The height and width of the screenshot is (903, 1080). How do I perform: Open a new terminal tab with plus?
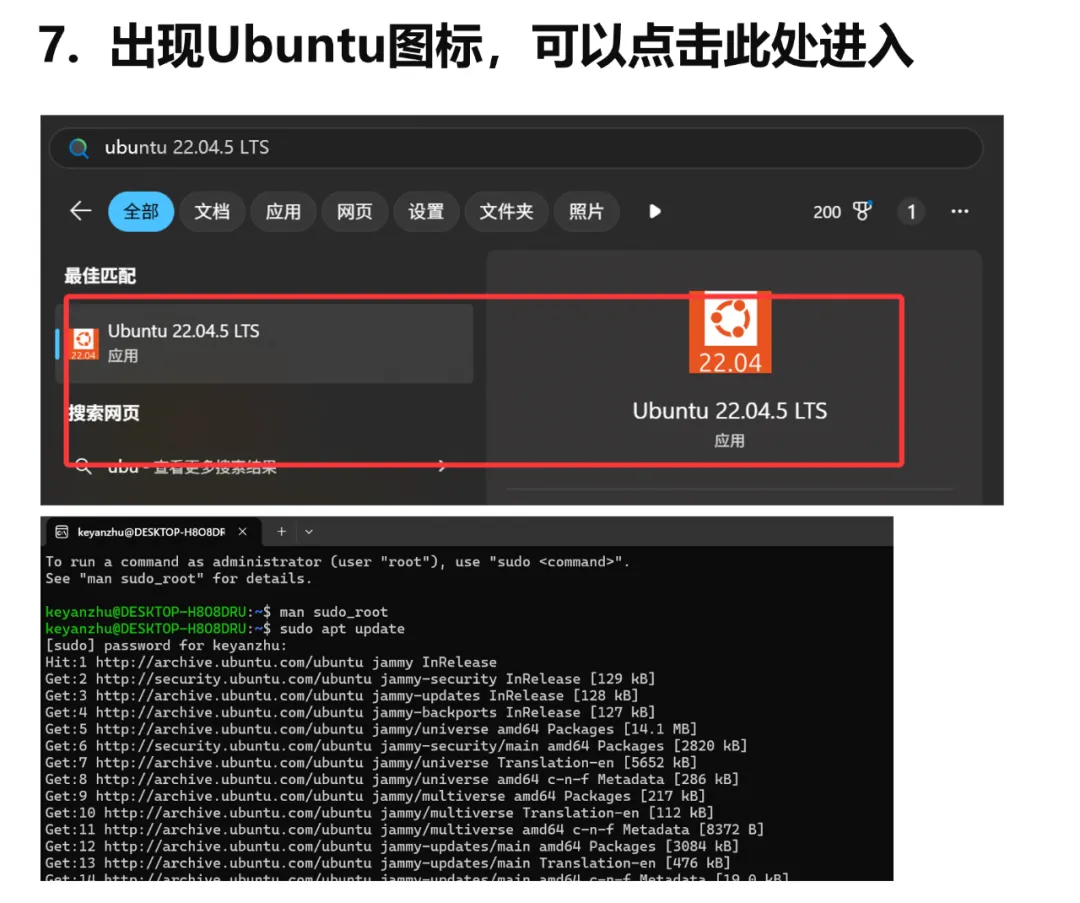(x=281, y=532)
